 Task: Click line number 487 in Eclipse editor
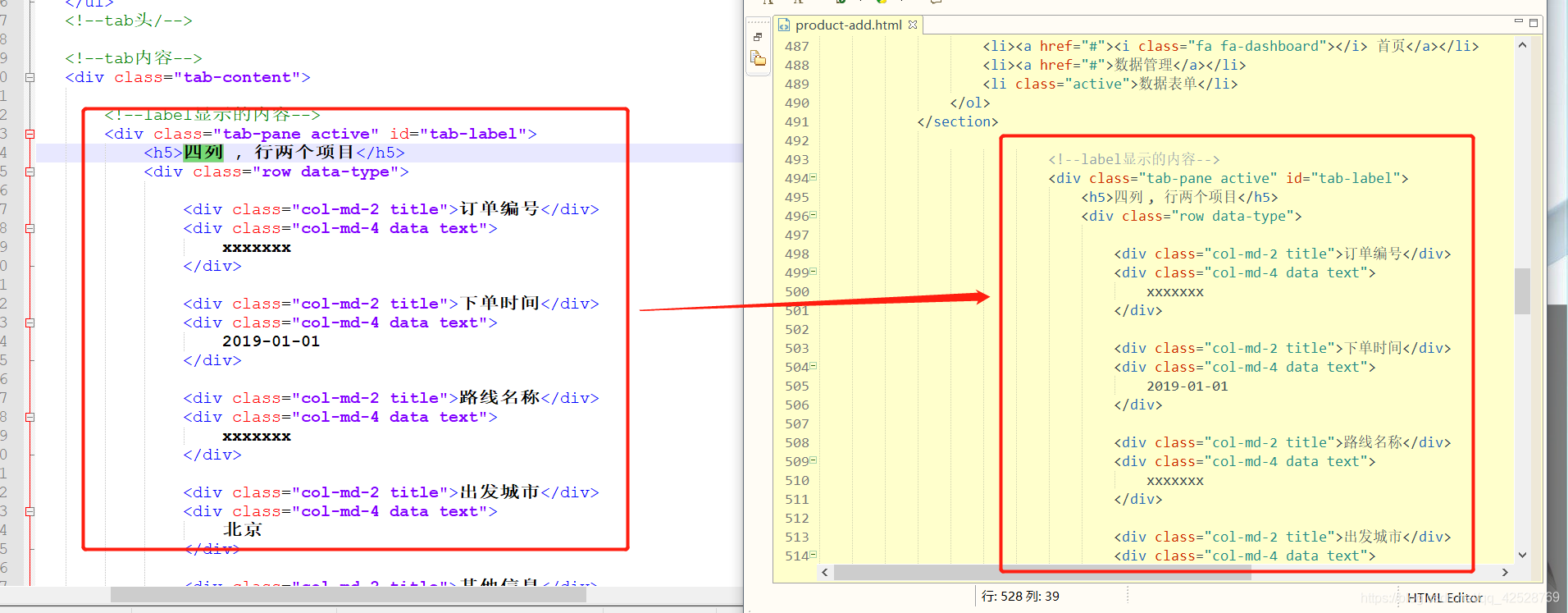[x=796, y=47]
